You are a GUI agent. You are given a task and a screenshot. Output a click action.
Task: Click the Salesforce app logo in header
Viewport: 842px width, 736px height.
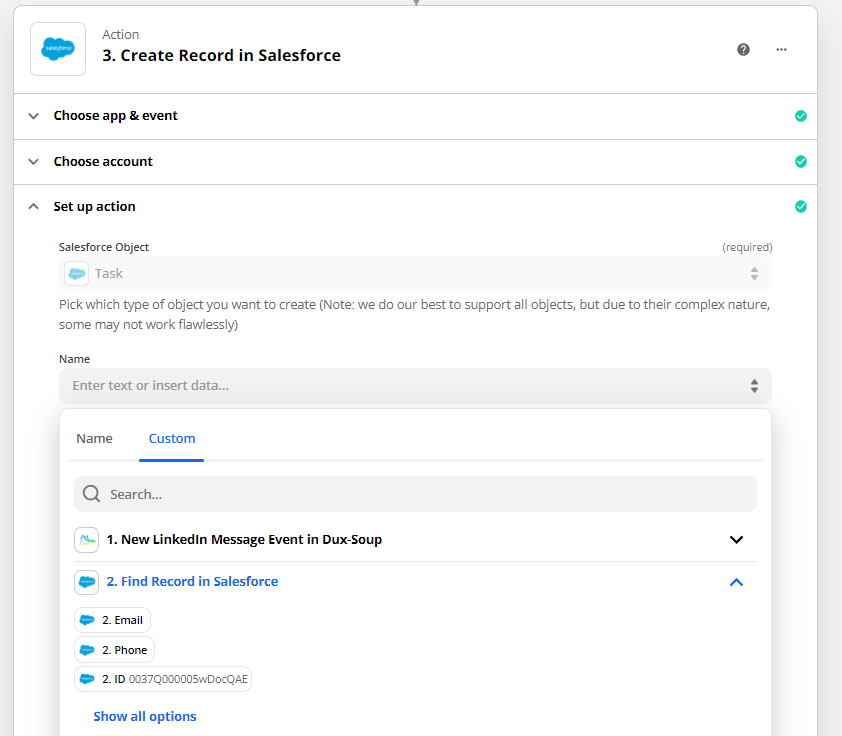point(58,49)
